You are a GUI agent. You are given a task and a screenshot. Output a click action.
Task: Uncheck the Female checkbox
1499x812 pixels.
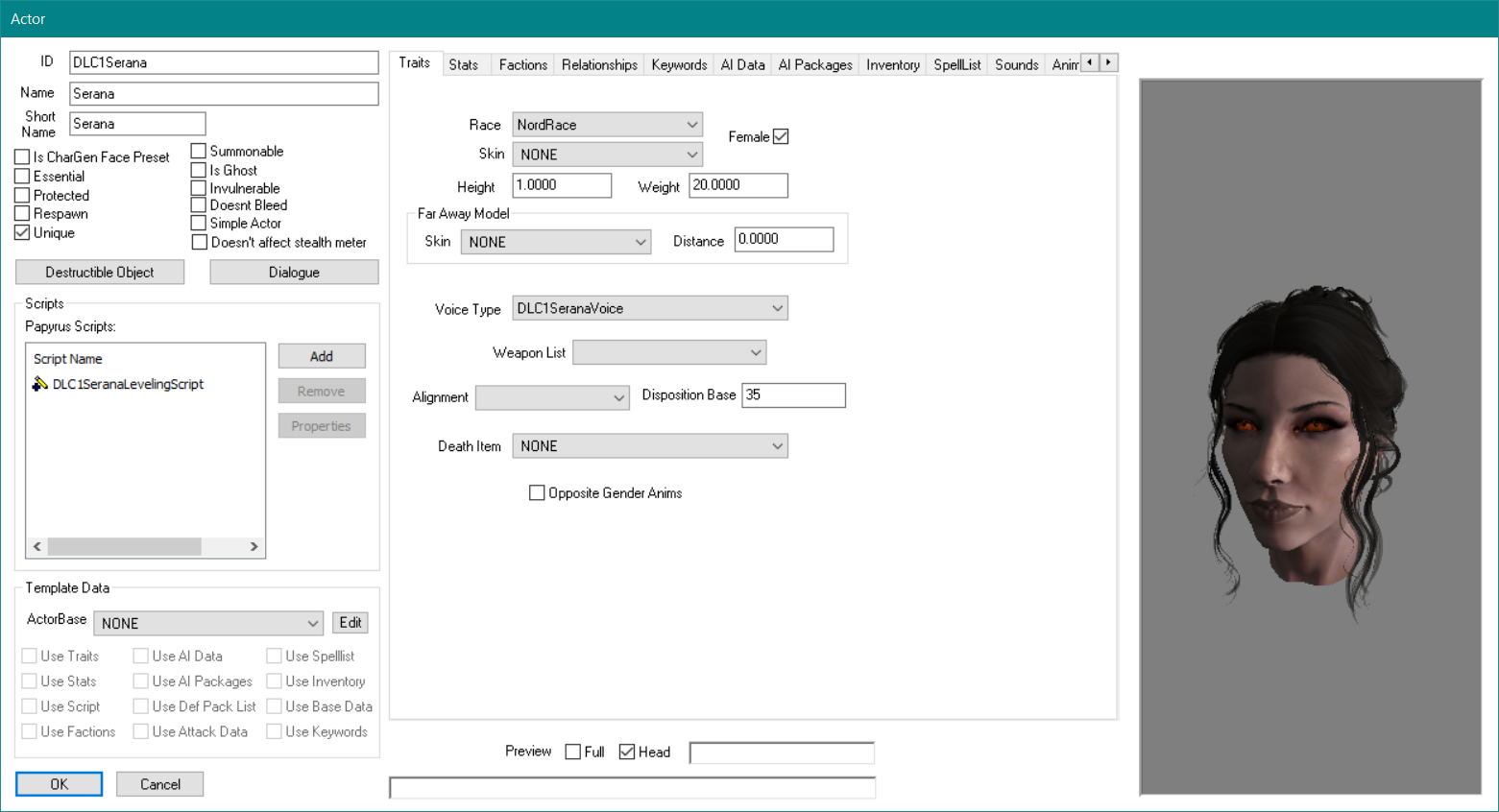click(x=781, y=136)
